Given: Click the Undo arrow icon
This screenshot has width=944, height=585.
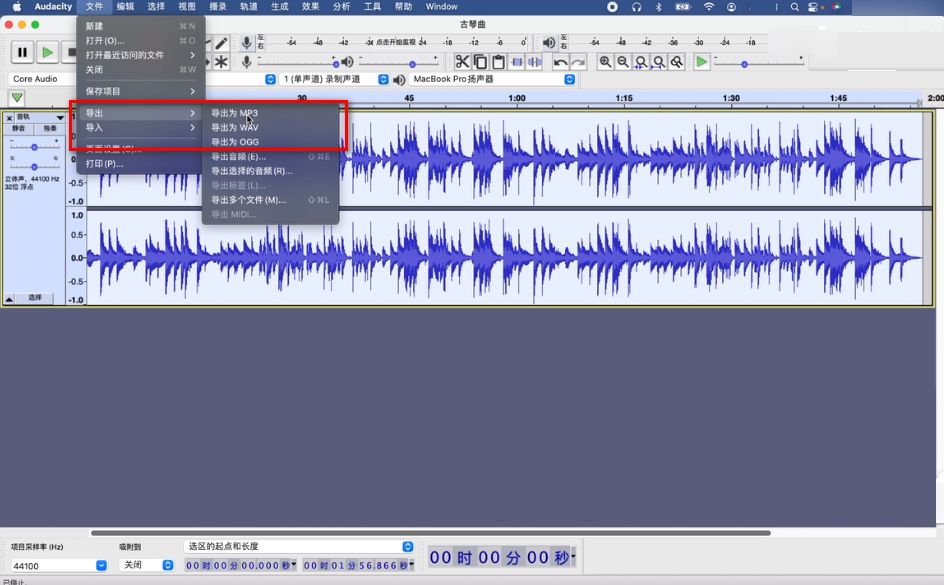Looking at the screenshot, I should tap(560, 62).
